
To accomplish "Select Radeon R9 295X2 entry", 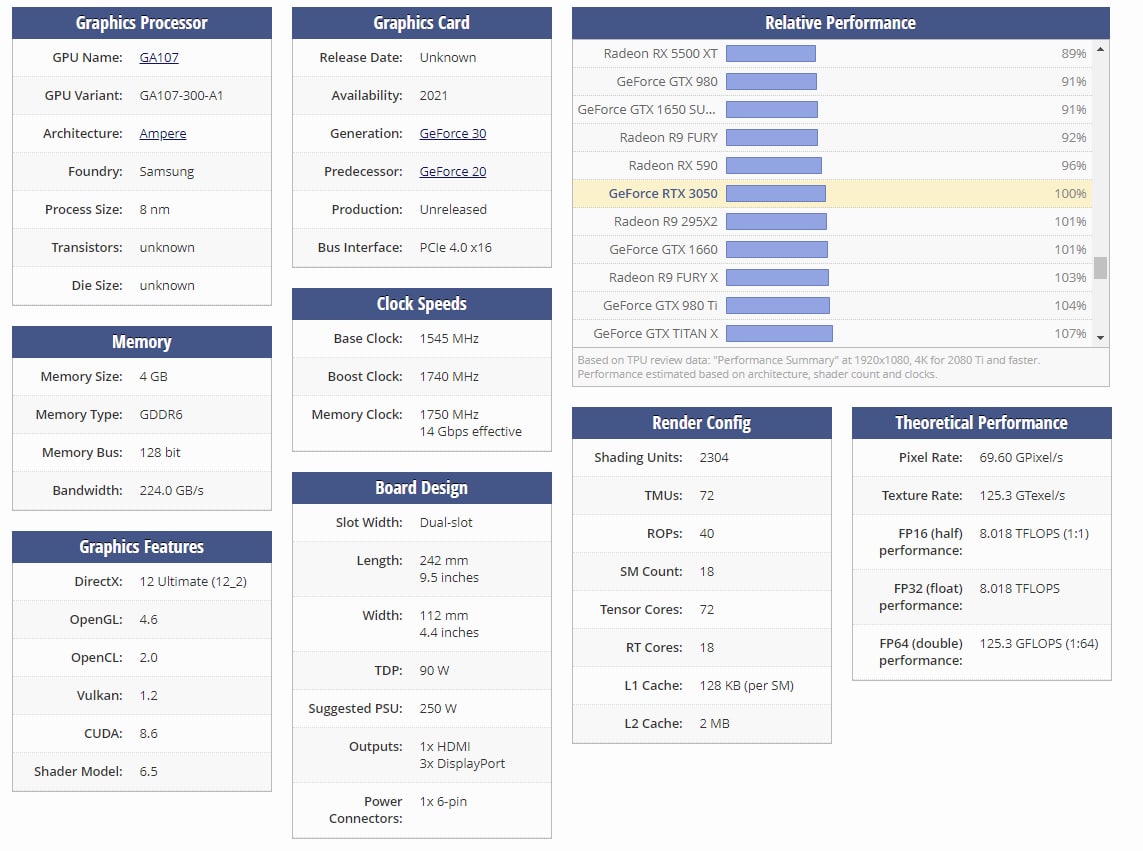I will 832,221.
